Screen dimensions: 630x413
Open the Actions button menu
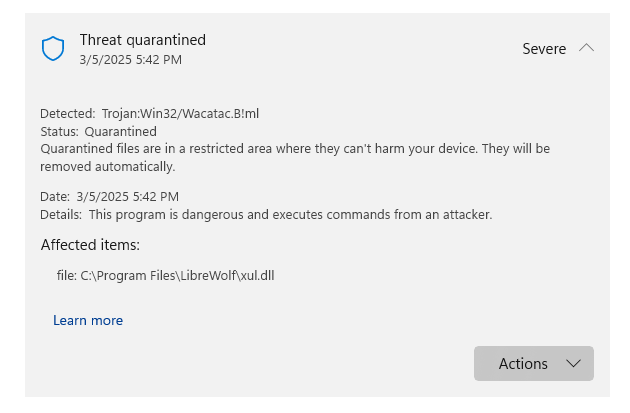coord(534,364)
